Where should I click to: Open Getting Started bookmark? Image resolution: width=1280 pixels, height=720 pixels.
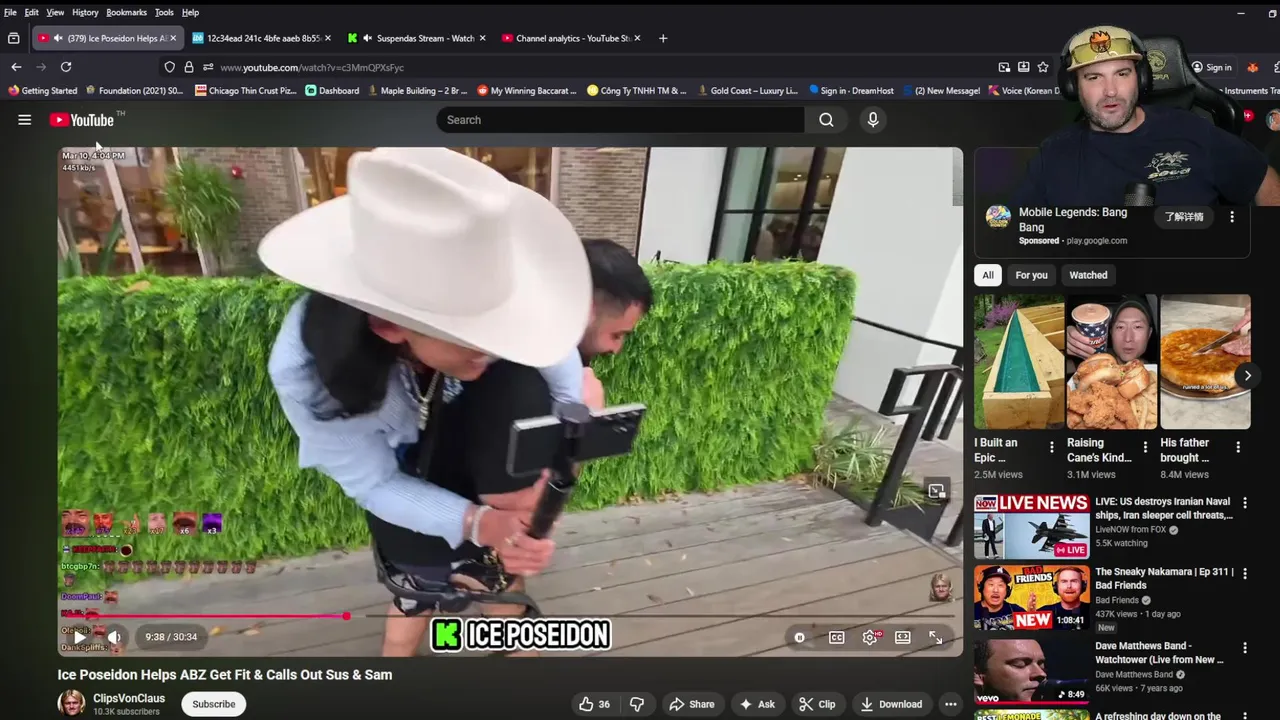pos(43,90)
